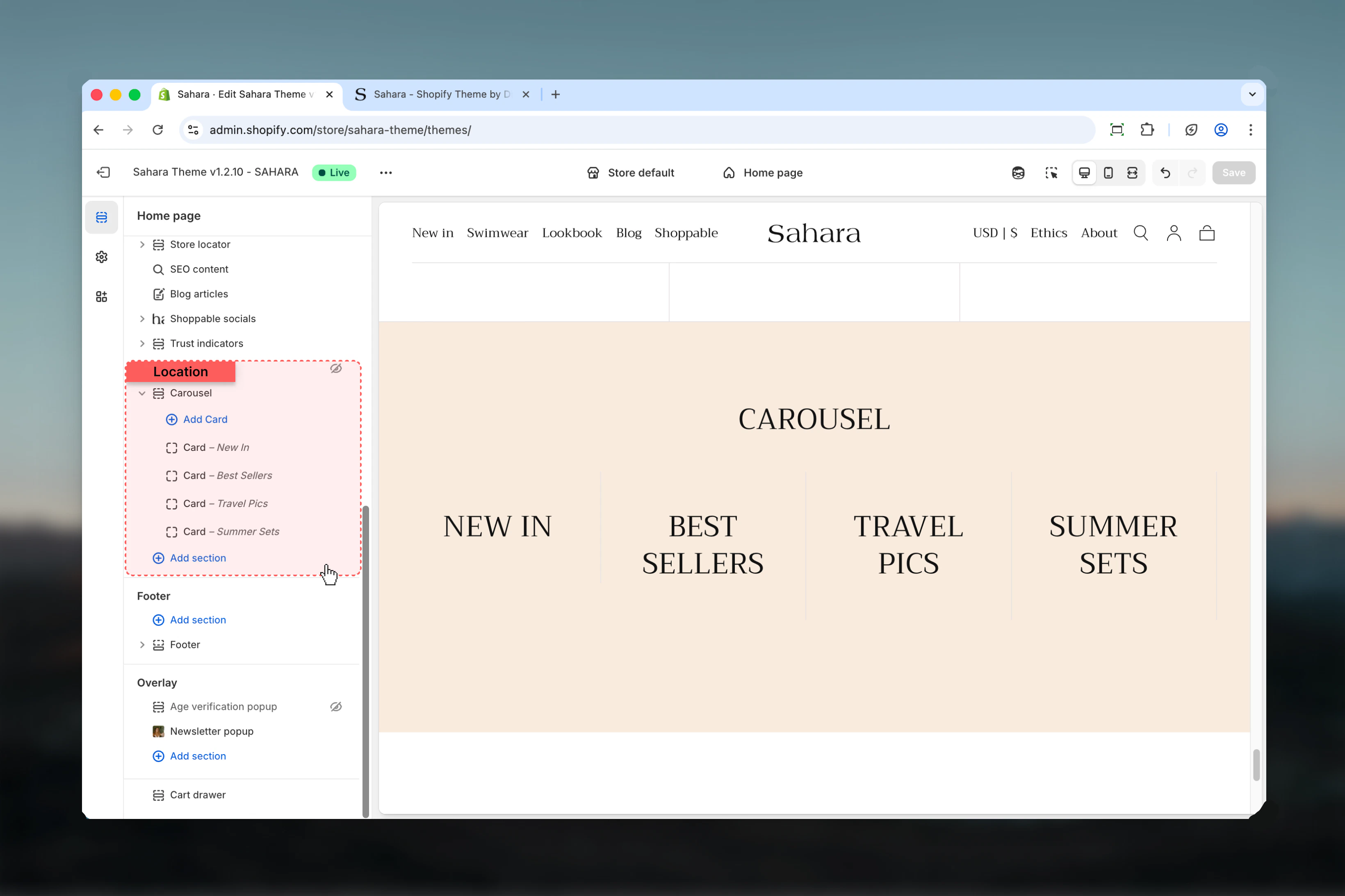Click the preview pane scrollbar thumb
The height and width of the screenshot is (896, 1345).
point(1256,764)
